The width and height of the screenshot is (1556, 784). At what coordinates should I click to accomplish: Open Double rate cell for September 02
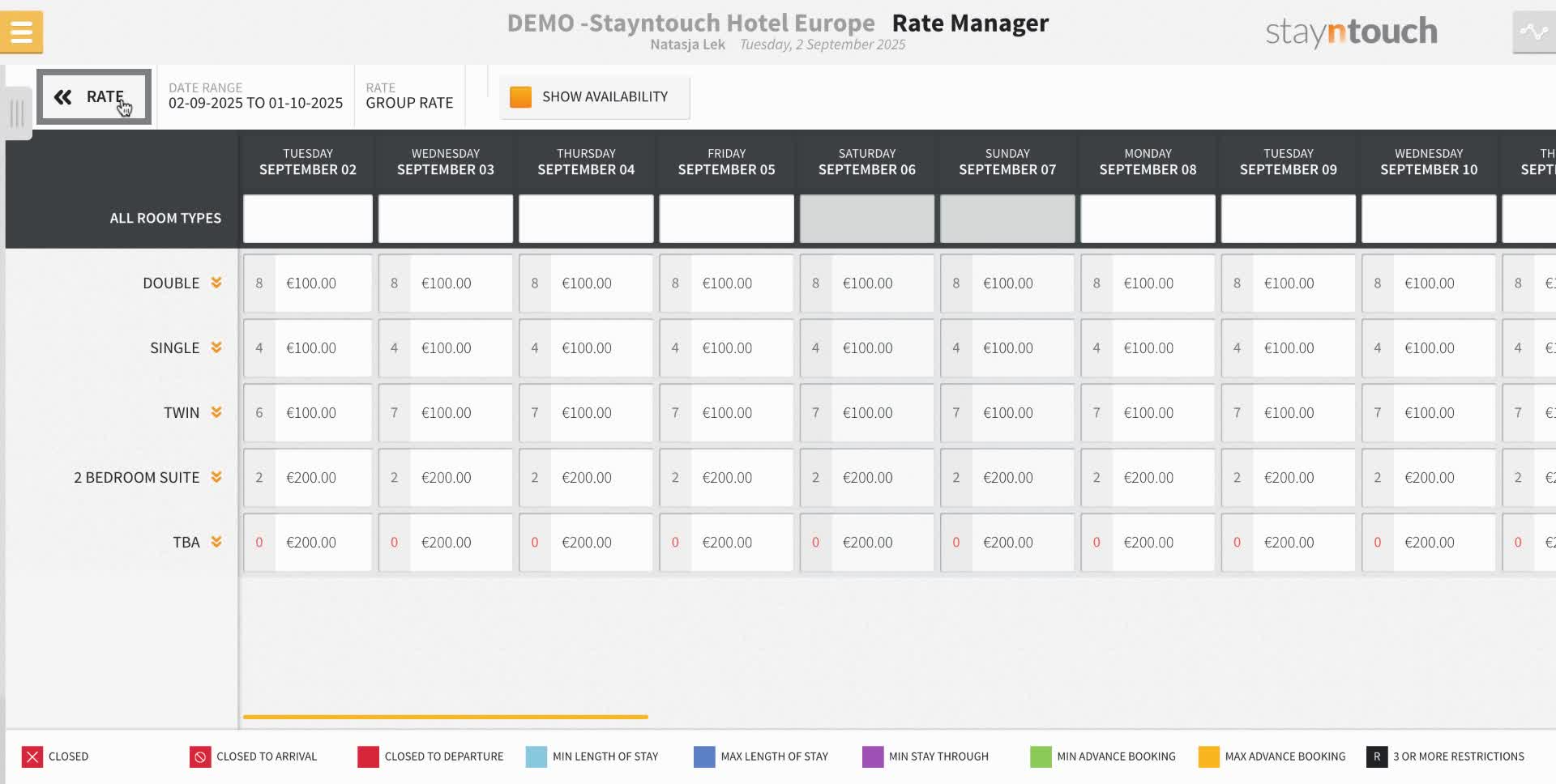pos(308,283)
